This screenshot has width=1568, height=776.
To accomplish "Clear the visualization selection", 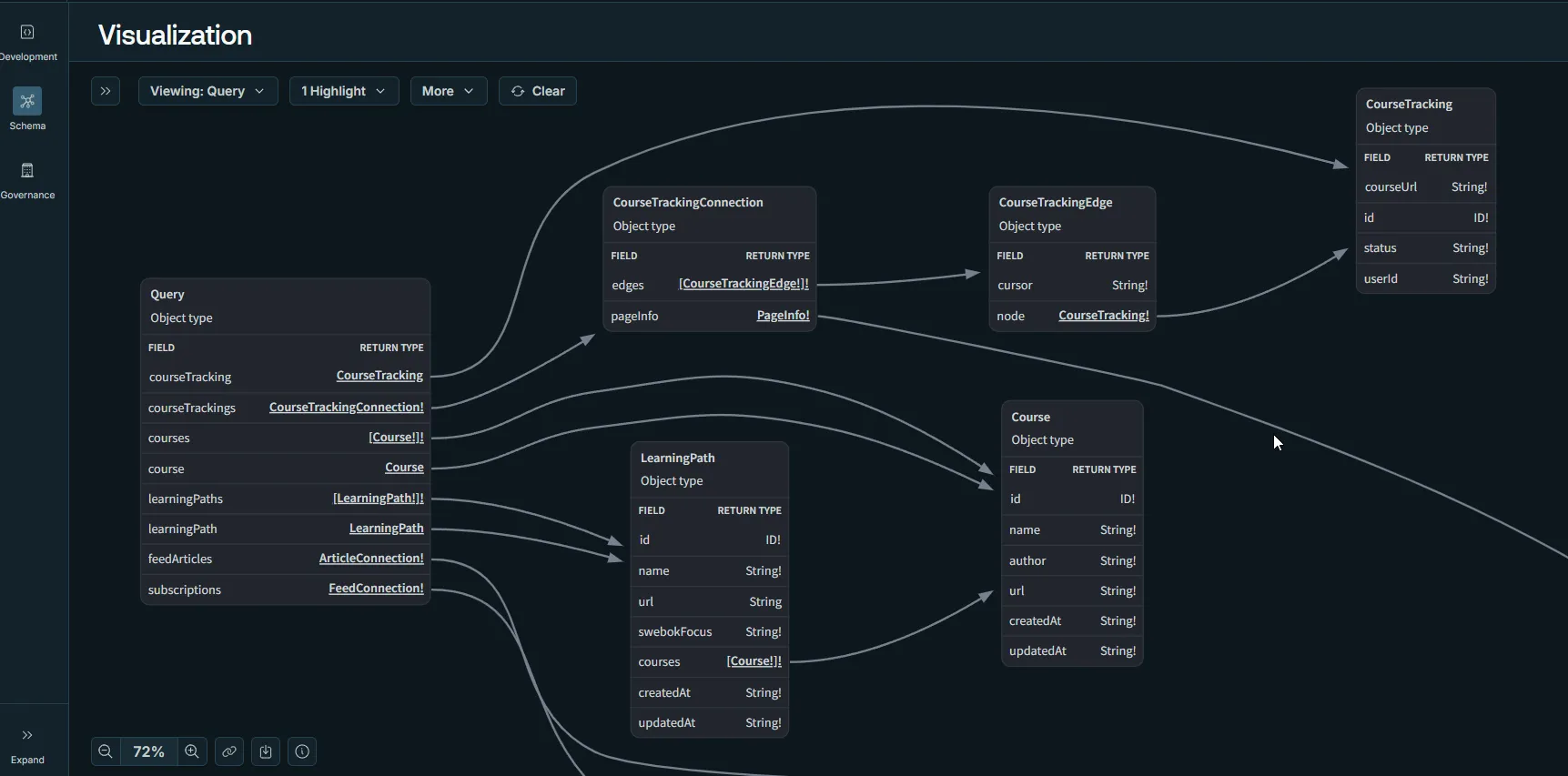I will tap(538, 91).
